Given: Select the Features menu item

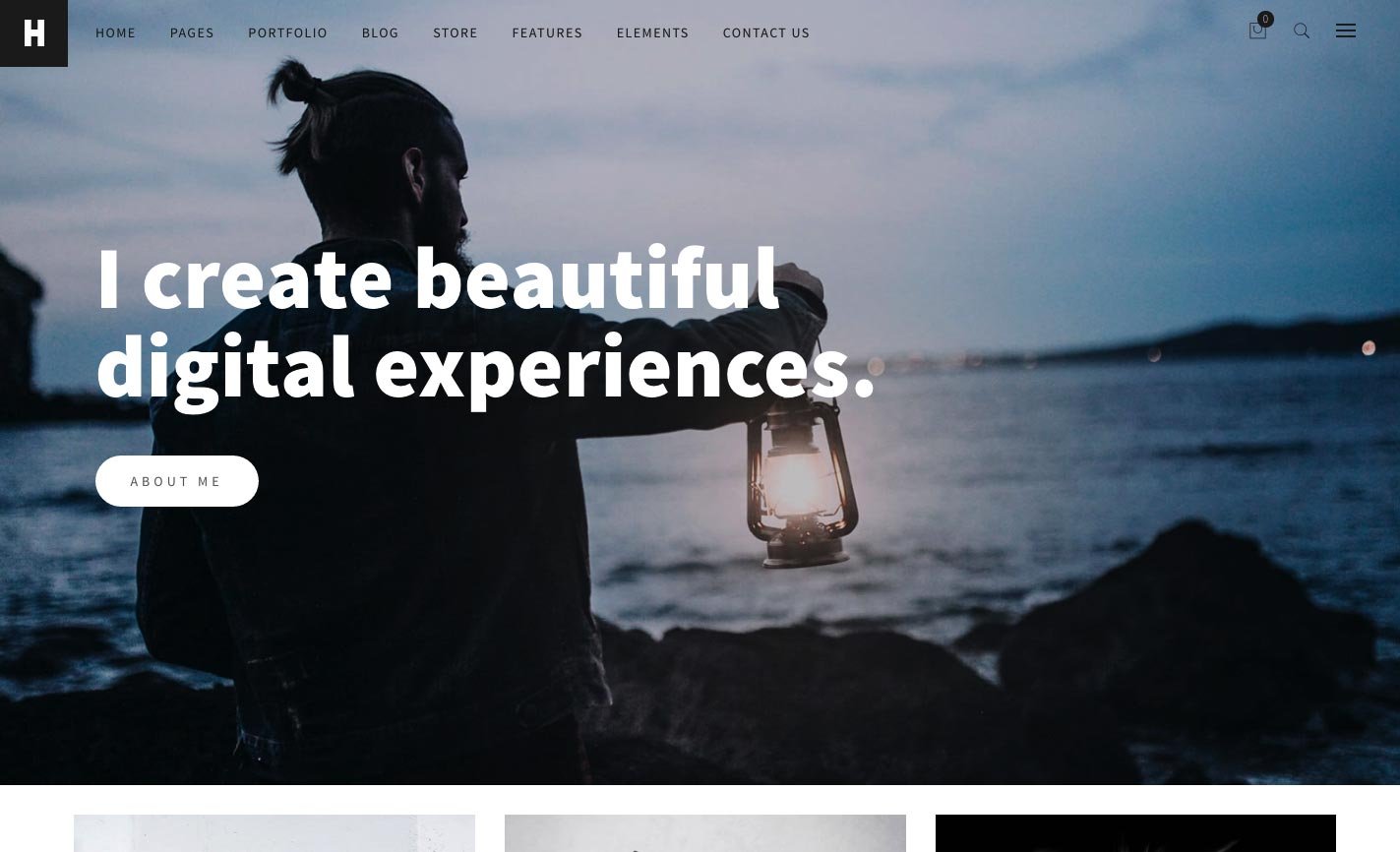Looking at the screenshot, I should (x=547, y=32).
